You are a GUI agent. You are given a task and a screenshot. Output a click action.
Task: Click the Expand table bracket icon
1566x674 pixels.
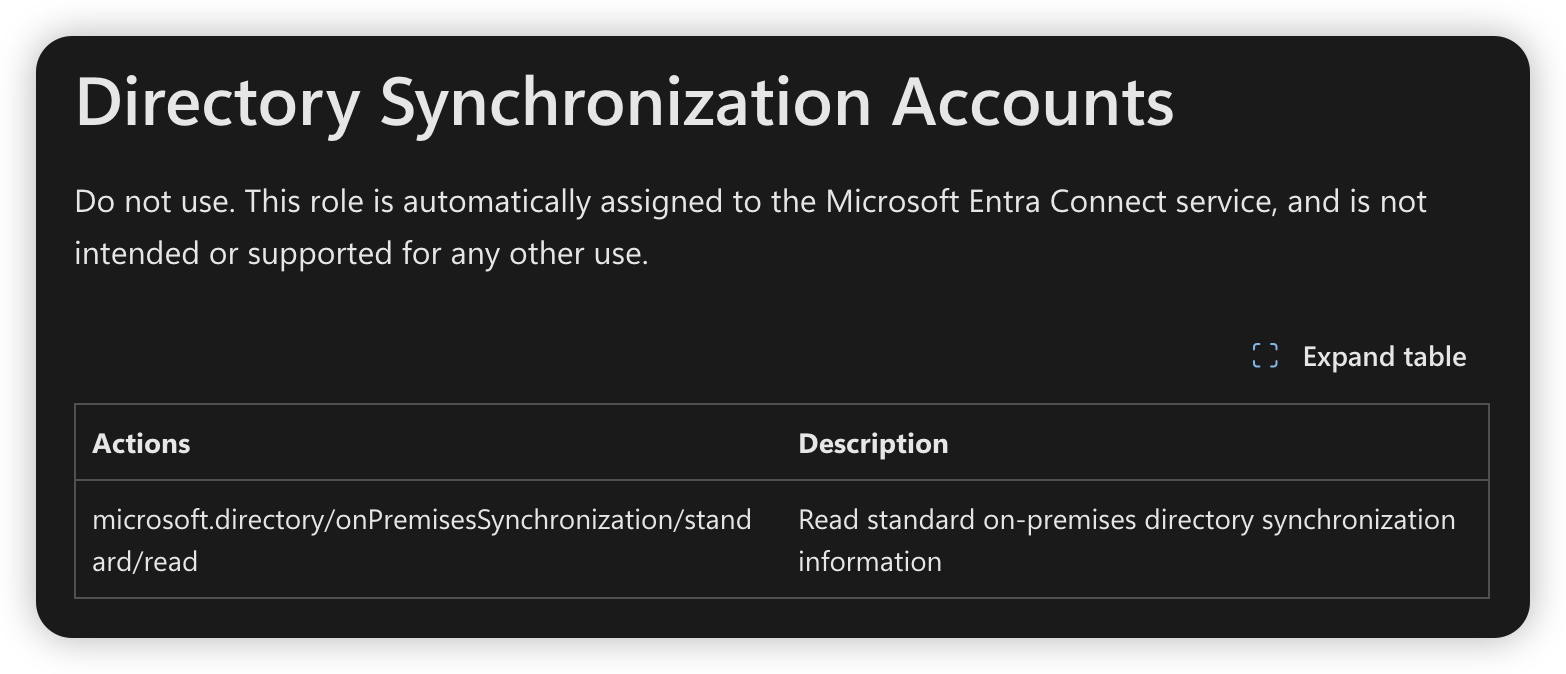coord(1265,356)
